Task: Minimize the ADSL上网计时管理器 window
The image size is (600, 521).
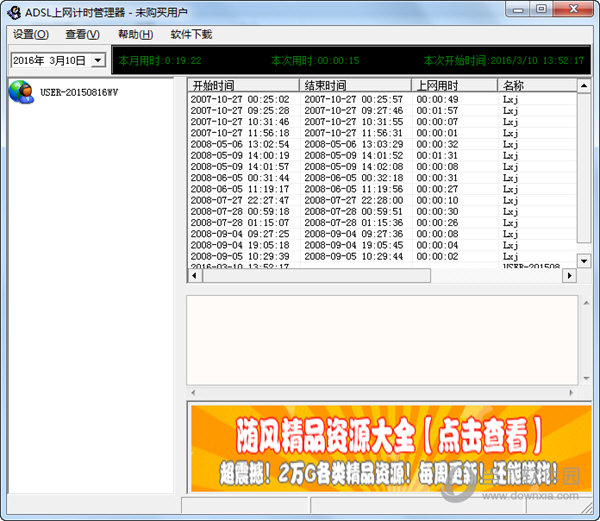Action: [x=518, y=9]
